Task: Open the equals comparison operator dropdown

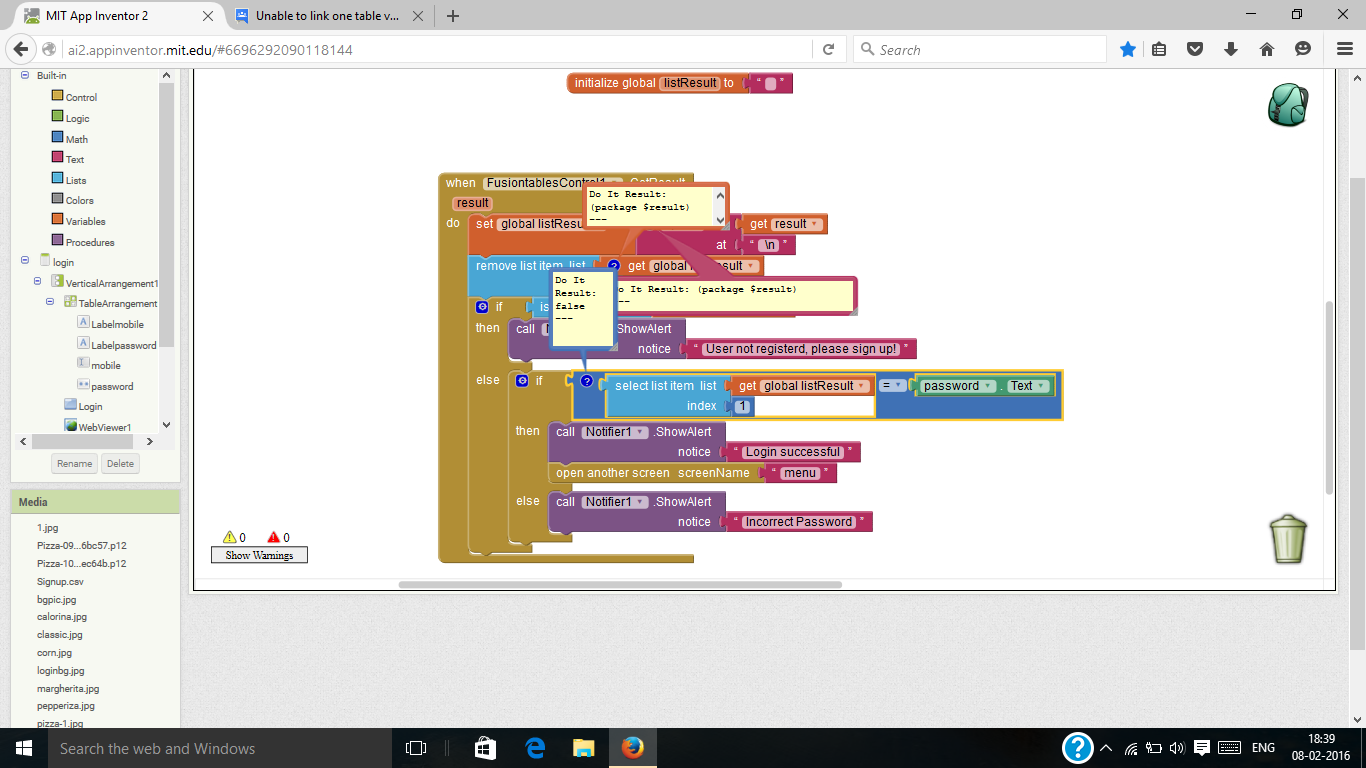Action: click(x=899, y=386)
